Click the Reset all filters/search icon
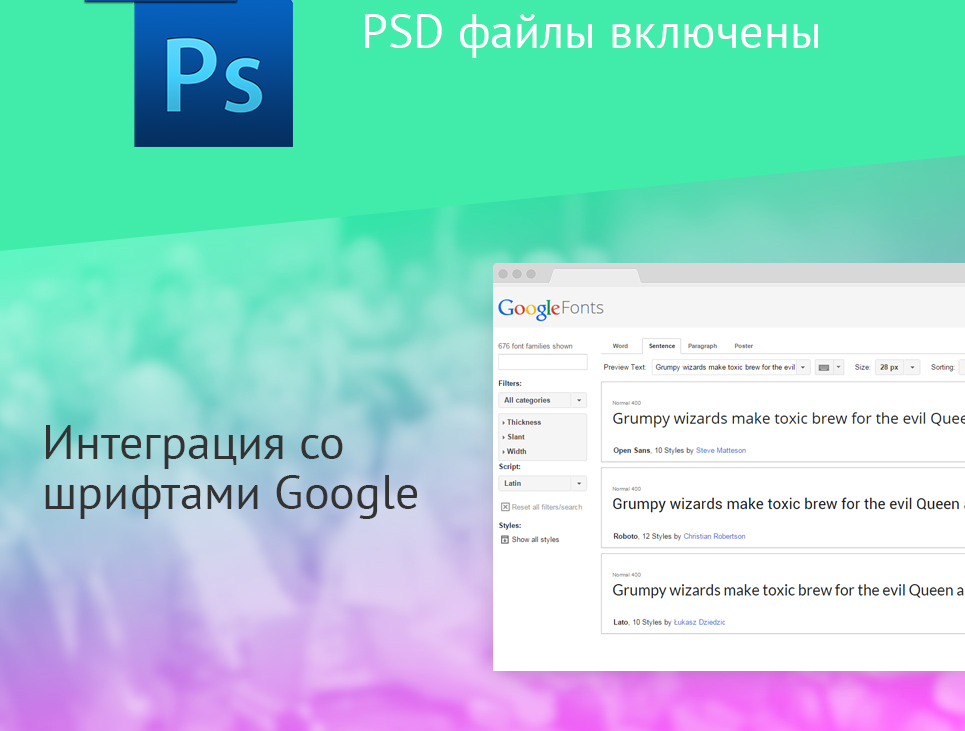965x731 pixels. pyautogui.click(x=505, y=507)
